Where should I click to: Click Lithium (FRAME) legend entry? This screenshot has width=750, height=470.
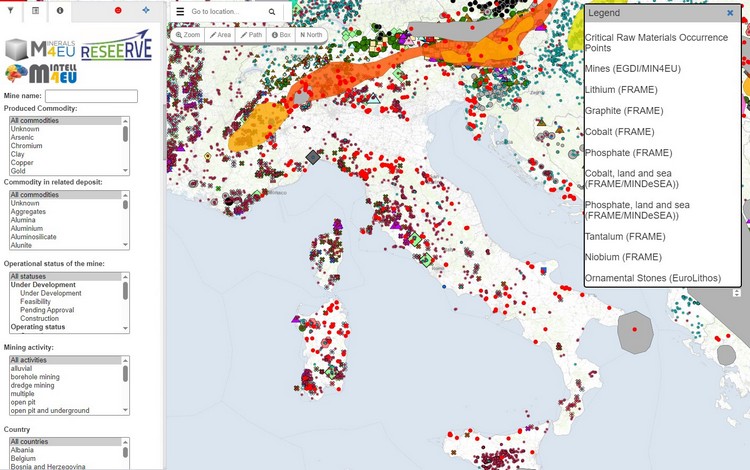(621, 90)
